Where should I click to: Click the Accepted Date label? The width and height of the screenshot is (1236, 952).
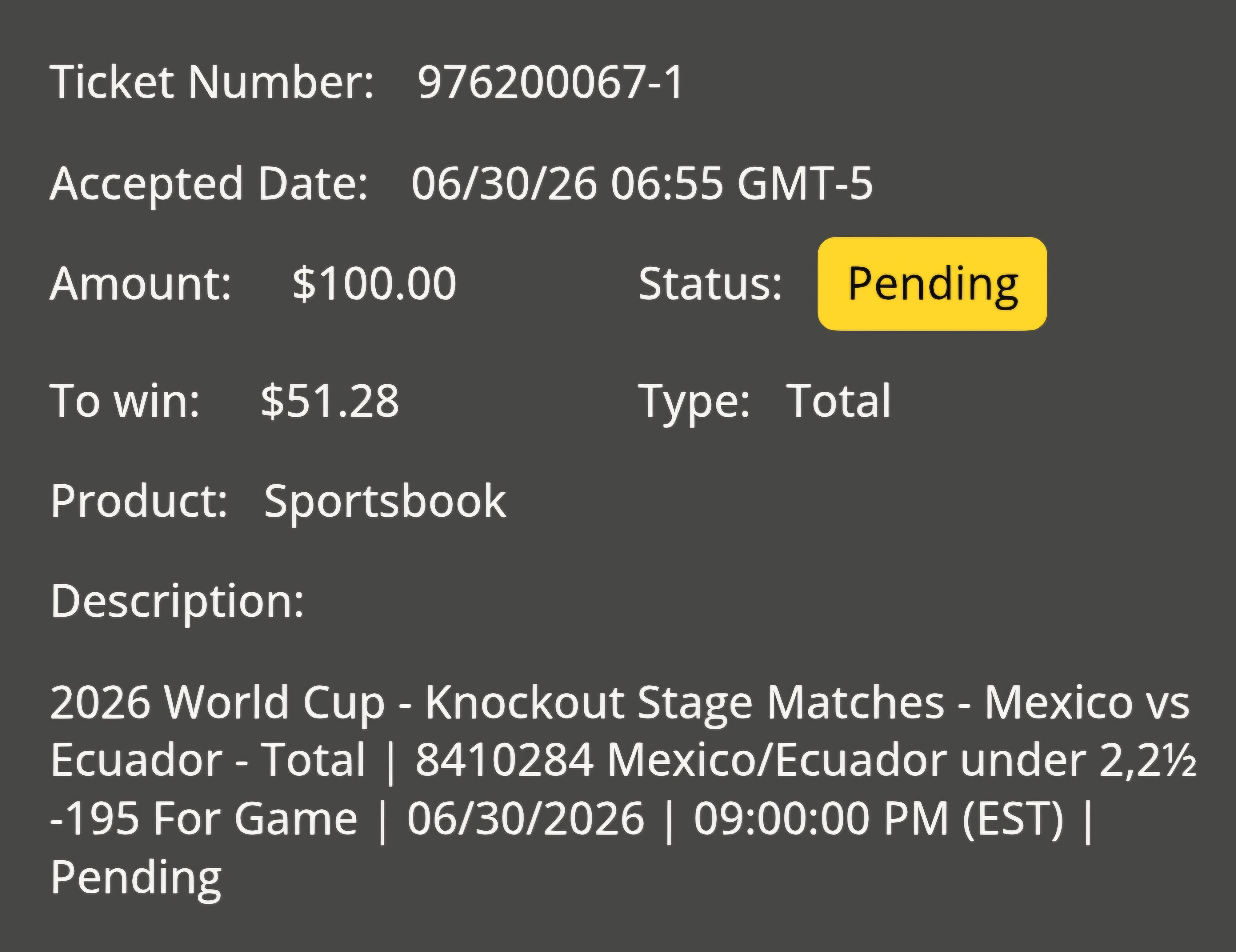[209, 185]
